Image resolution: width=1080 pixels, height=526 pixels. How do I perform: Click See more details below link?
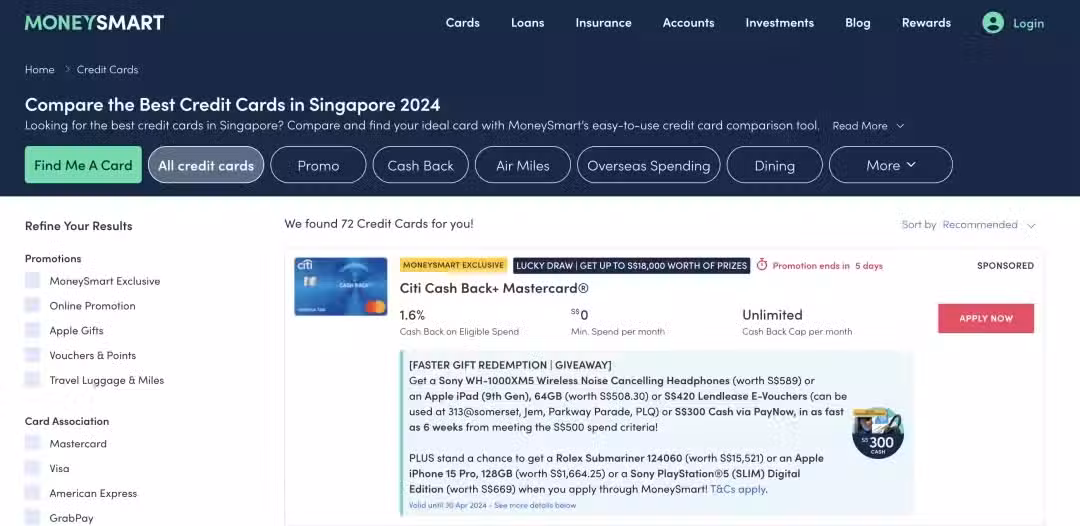coord(534,505)
